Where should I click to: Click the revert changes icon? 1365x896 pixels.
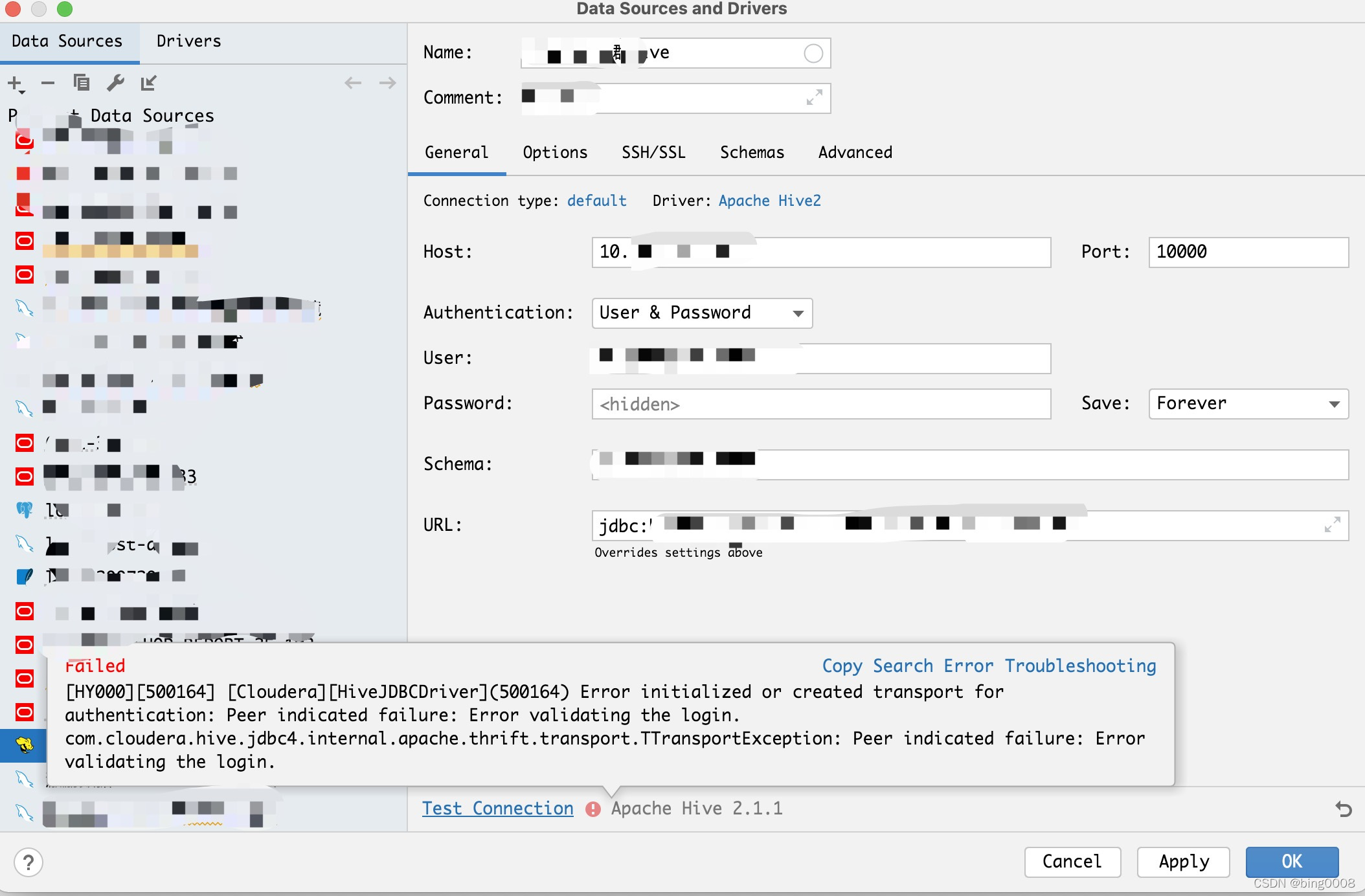tap(1344, 809)
